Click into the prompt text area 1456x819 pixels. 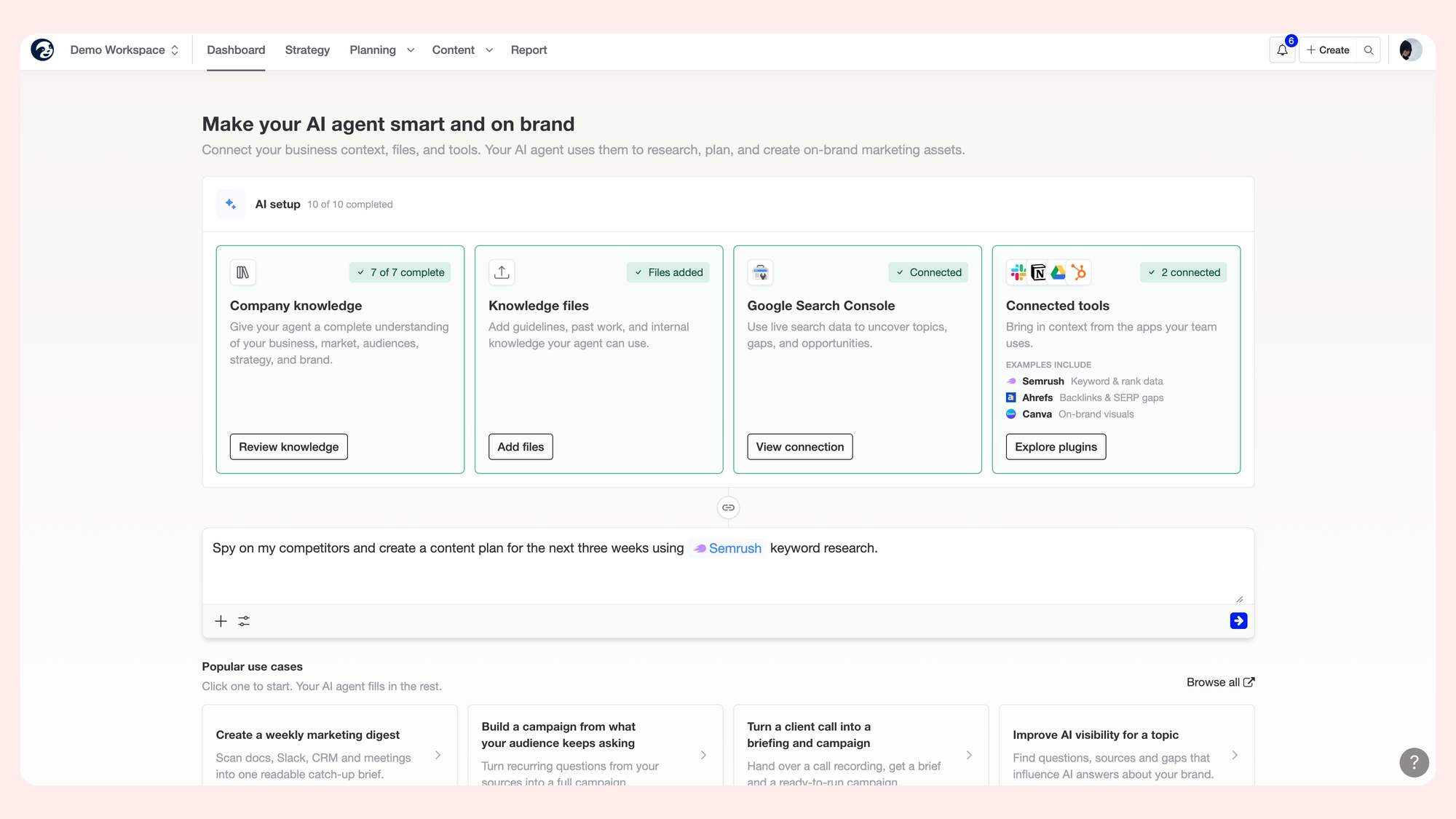(x=728, y=566)
